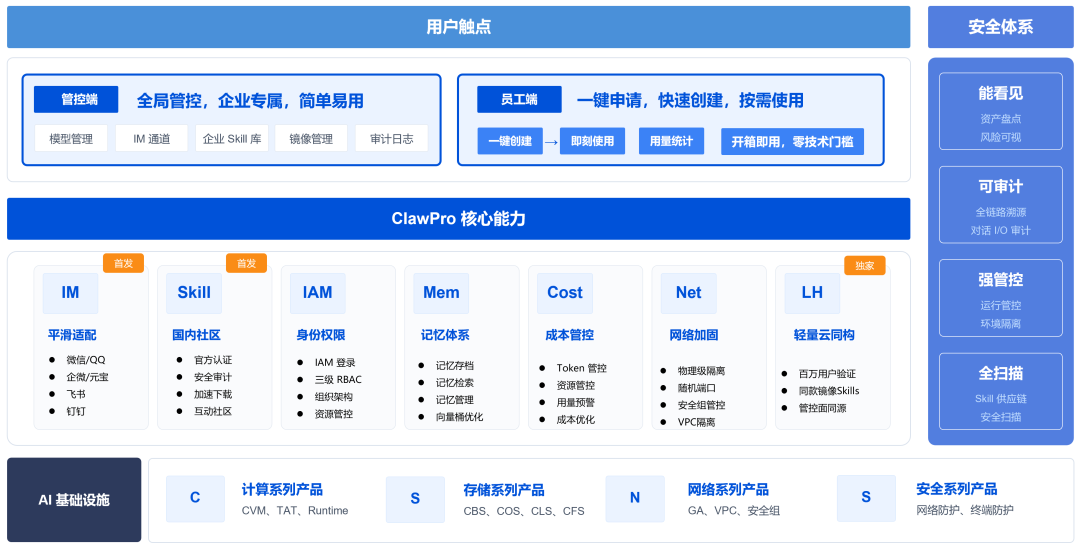Click the CBS、COS、CLS、CFS text
The image size is (1080, 548).
pos(523,511)
